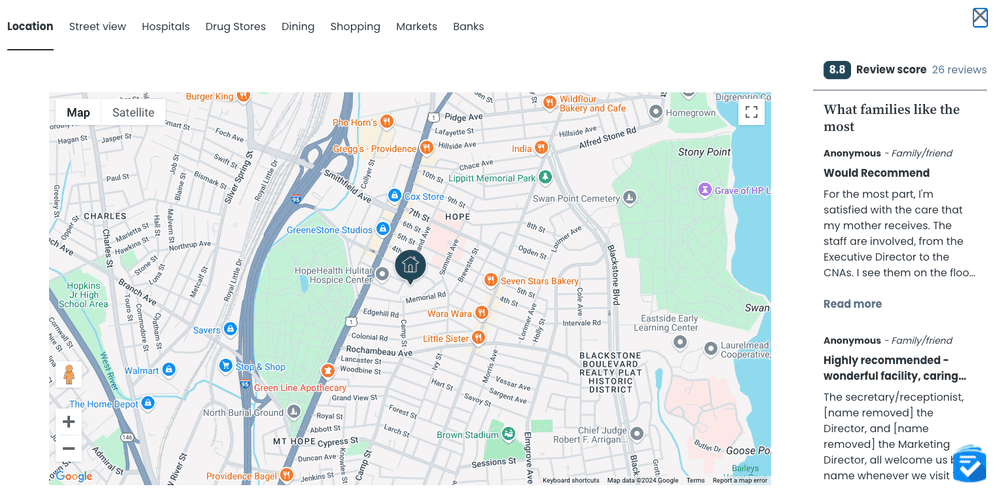Click the Cox Store shopping marker
This screenshot has width=999, height=495.
[x=394, y=195]
